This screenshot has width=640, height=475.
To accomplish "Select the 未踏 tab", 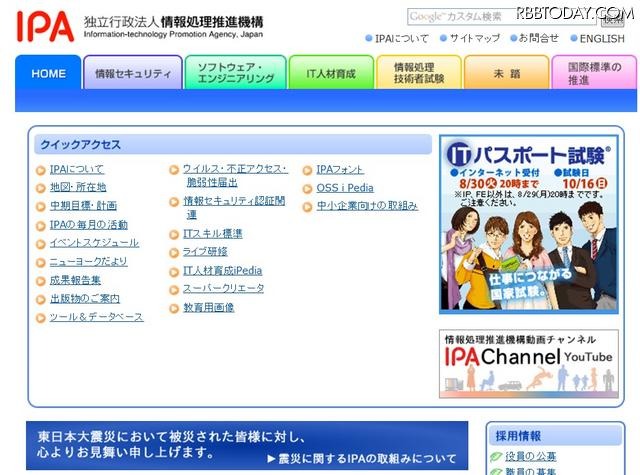I will [x=507, y=73].
